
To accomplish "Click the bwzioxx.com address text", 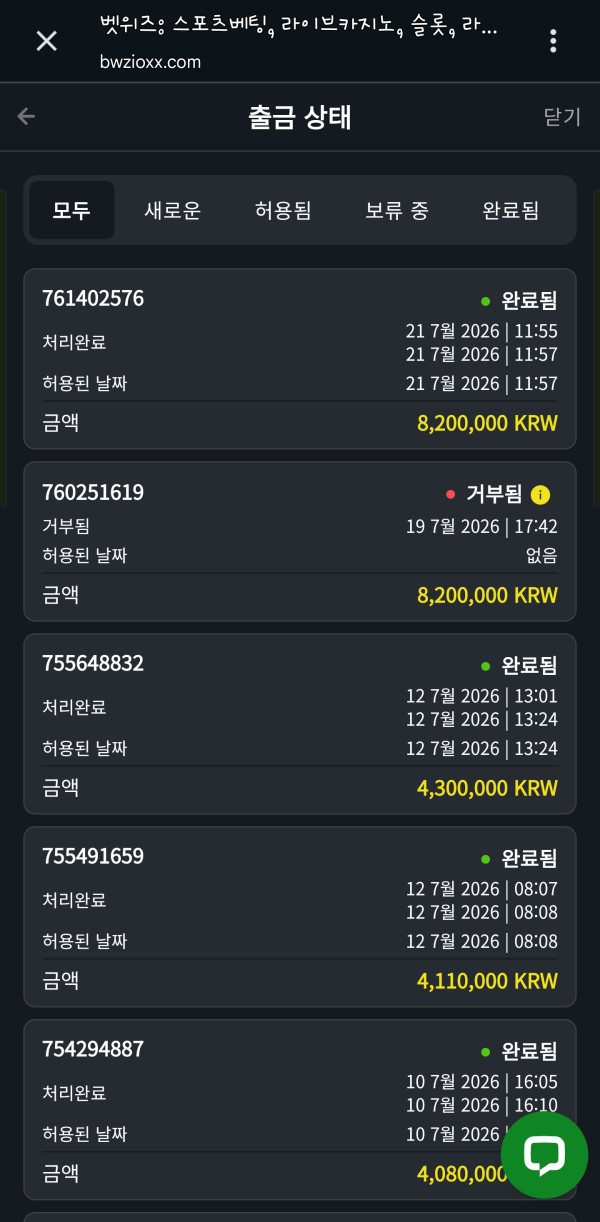I will pyautogui.click(x=150, y=62).
